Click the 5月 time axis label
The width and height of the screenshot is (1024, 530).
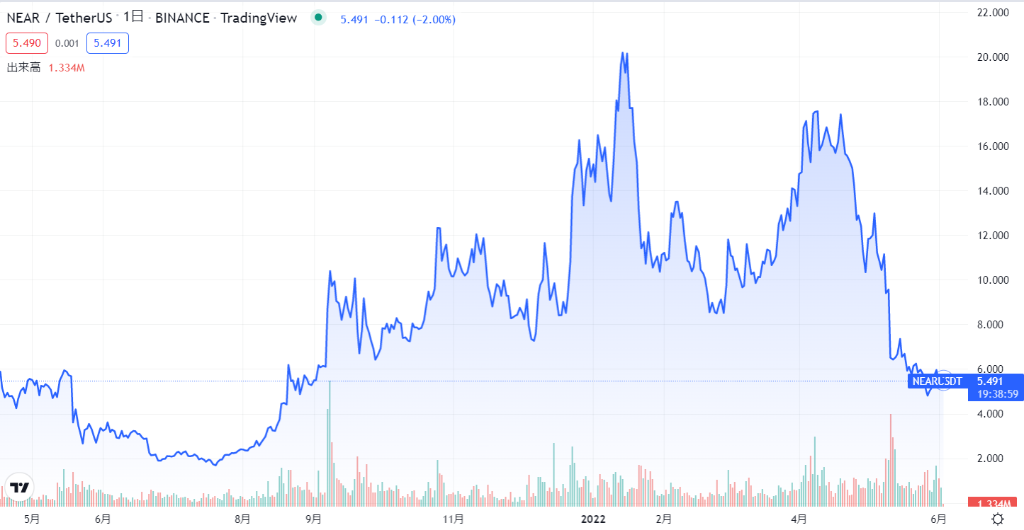pyautogui.click(x=31, y=519)
